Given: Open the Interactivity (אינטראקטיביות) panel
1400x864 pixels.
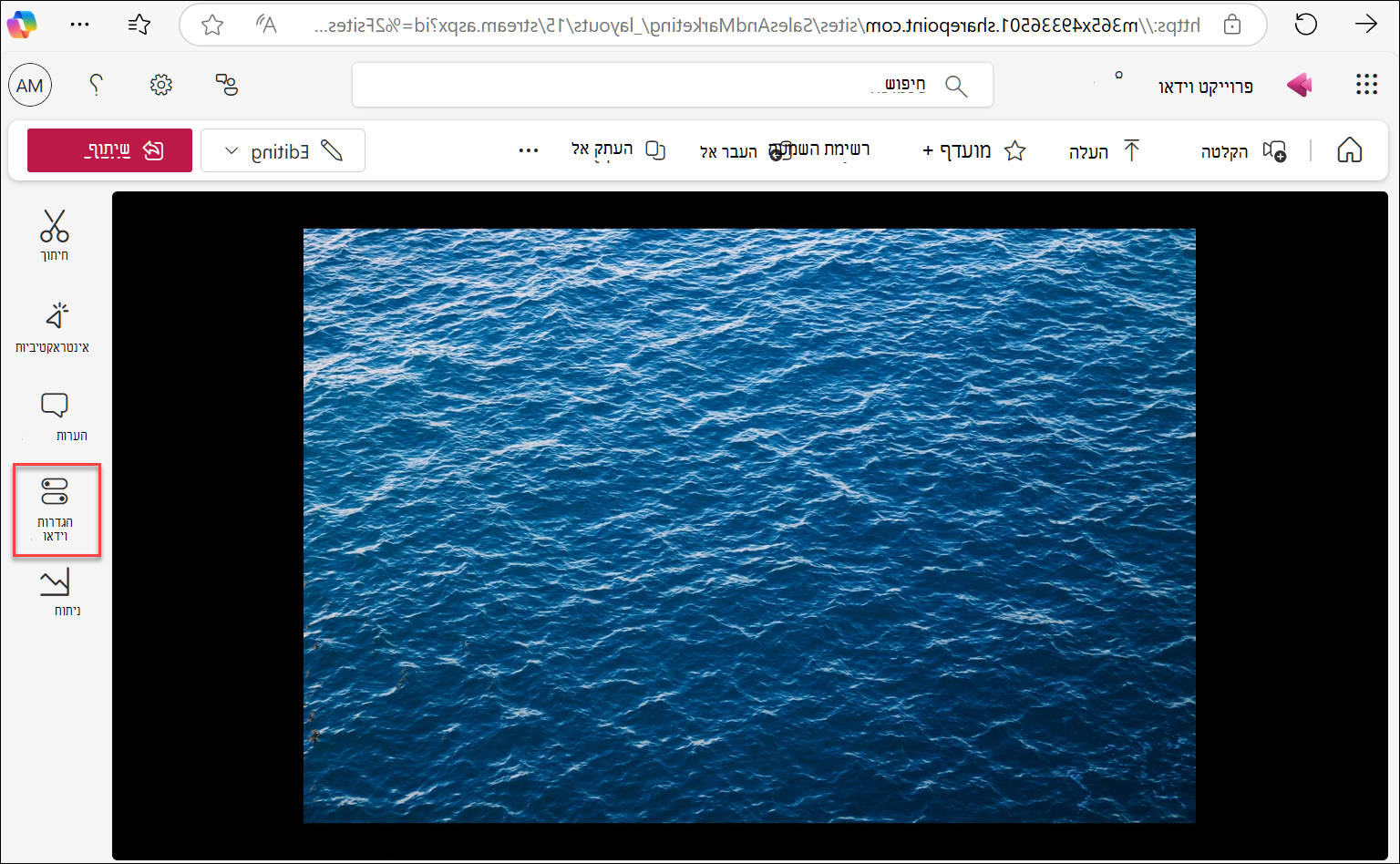Looking at the screenshot, I should [x=54, y=326].
